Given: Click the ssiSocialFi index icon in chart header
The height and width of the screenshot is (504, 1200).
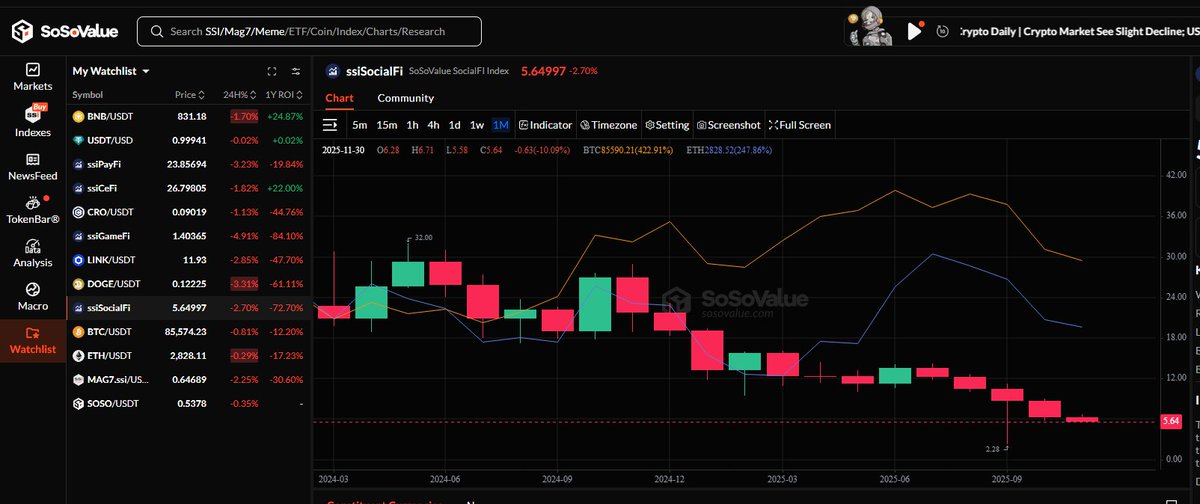Looking at the screenshot, I should click(x=333, y=71).
